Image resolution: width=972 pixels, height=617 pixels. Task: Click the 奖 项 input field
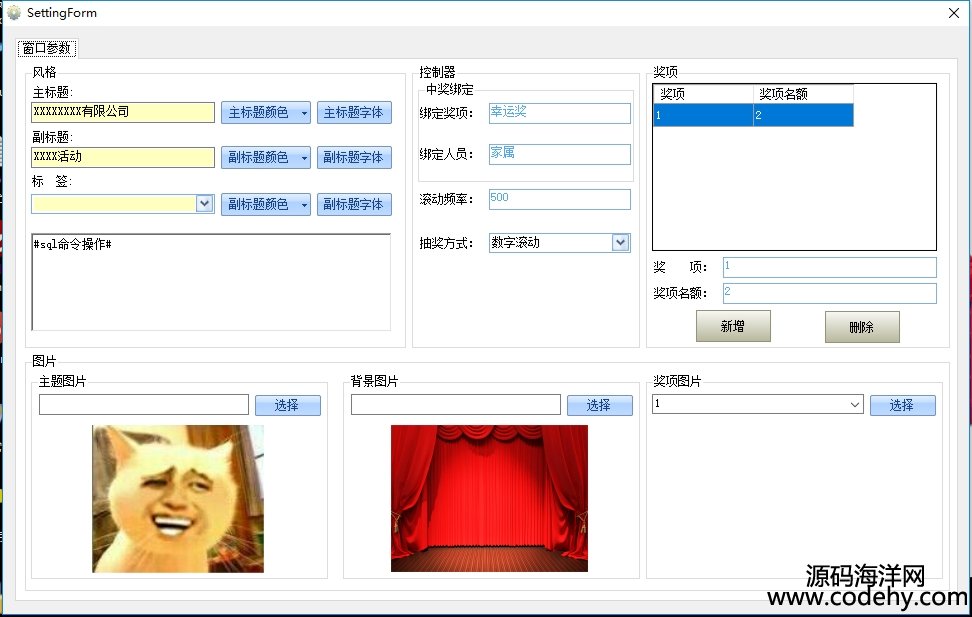click(x=829, y=267)
